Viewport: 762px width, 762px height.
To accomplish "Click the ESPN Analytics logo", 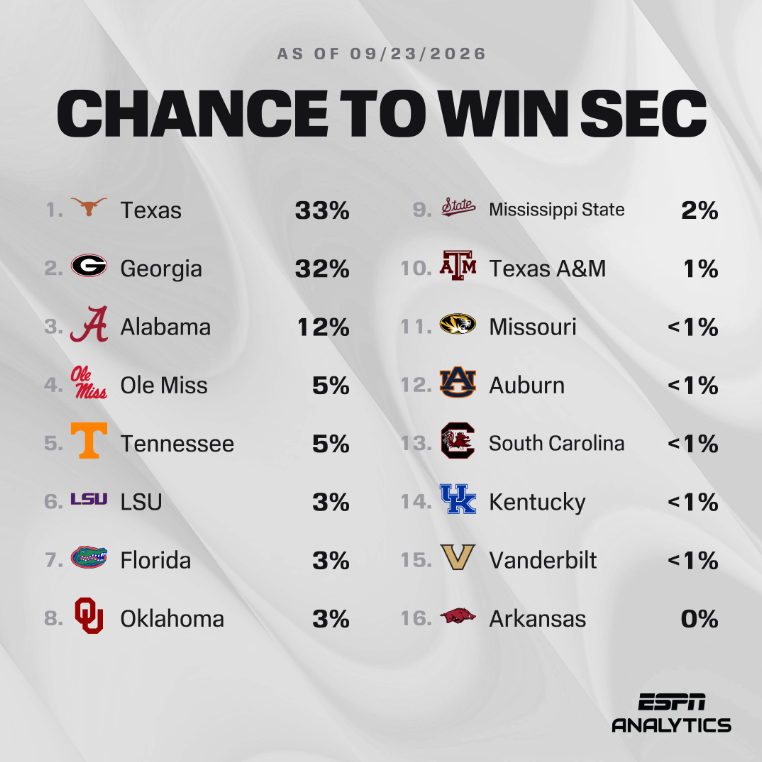I will (672, 713).
